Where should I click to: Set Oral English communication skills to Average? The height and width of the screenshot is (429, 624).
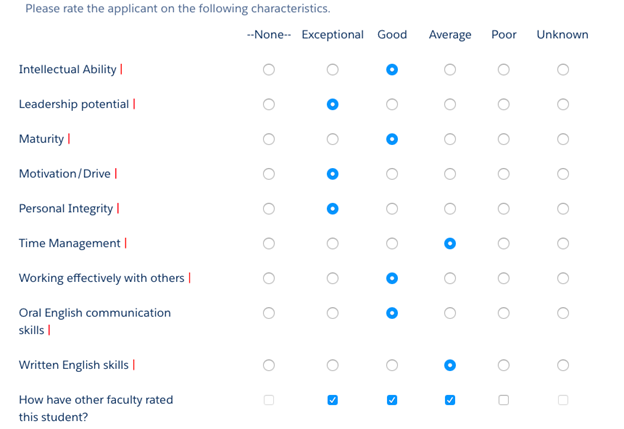[450, 313]
